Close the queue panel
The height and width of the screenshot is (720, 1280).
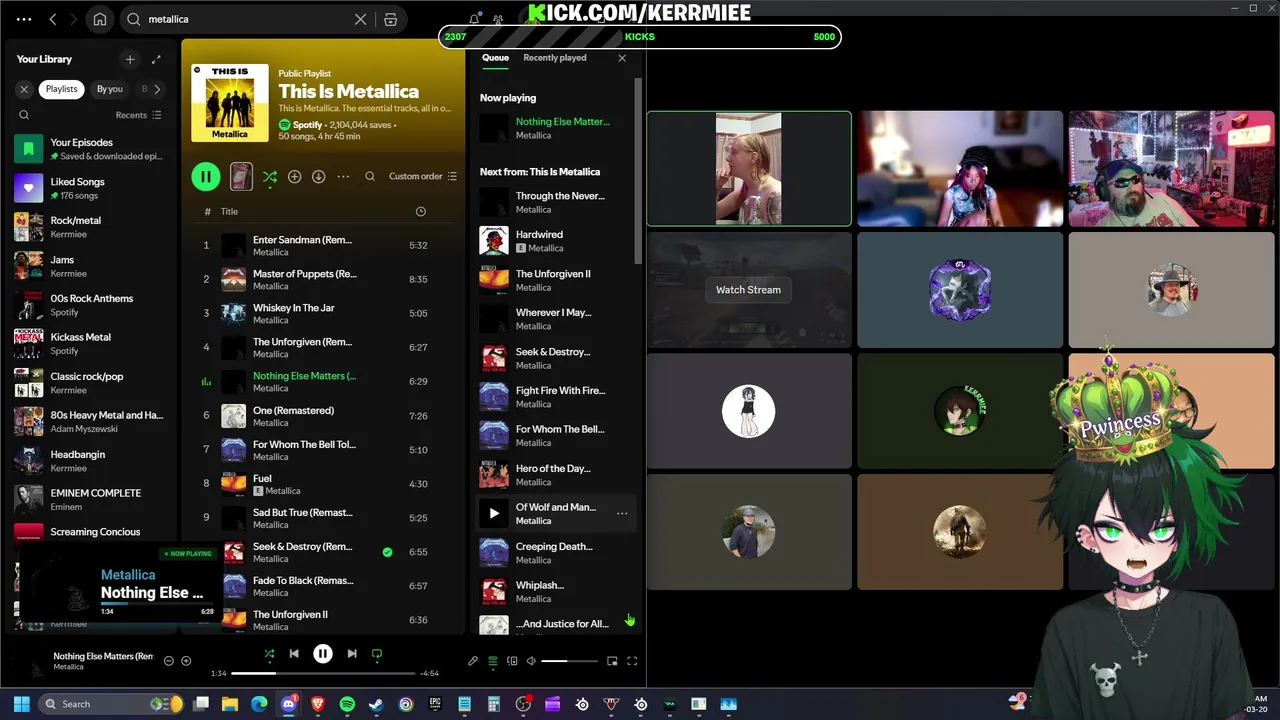pos(622,58)
